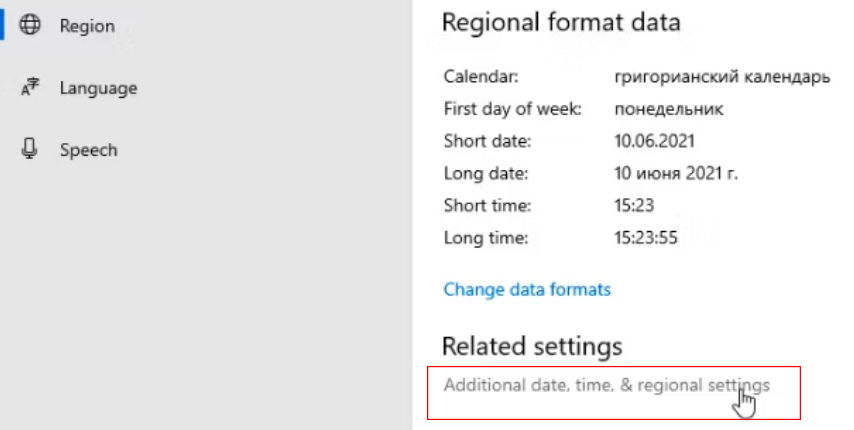Image resolution: width=854 pixels, height=430 pixels.
Task: Click the Language character icon
Action: [30, 88]
